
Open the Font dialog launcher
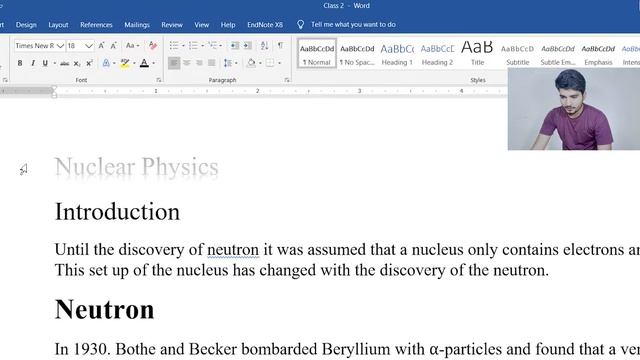pos(159,80)
